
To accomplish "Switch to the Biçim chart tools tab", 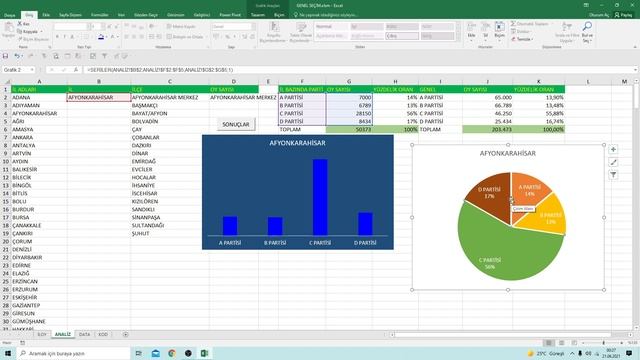I will pyautogui.click(x=279, y=15).
